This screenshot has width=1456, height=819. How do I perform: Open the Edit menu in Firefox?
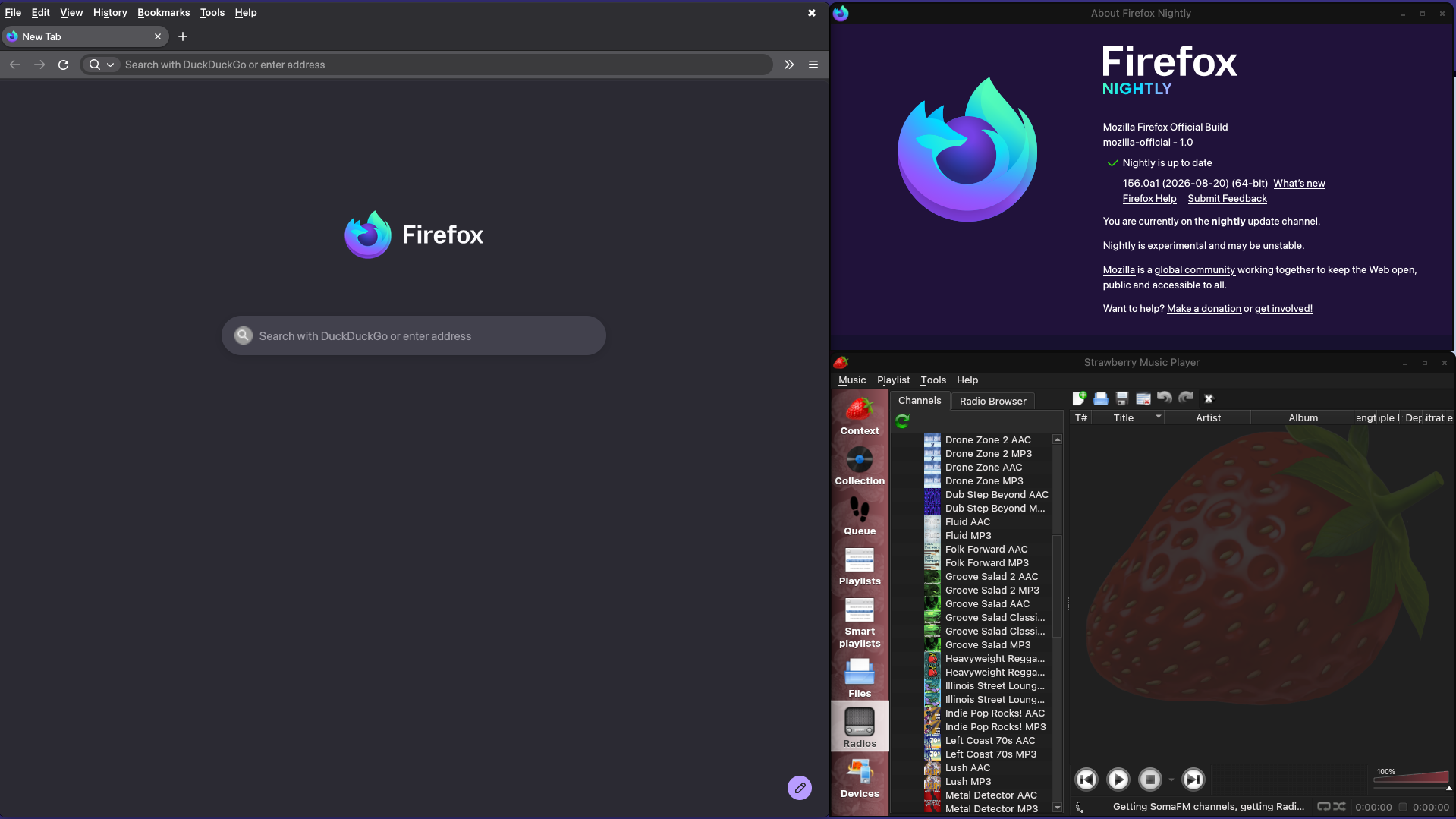point(41,12)
